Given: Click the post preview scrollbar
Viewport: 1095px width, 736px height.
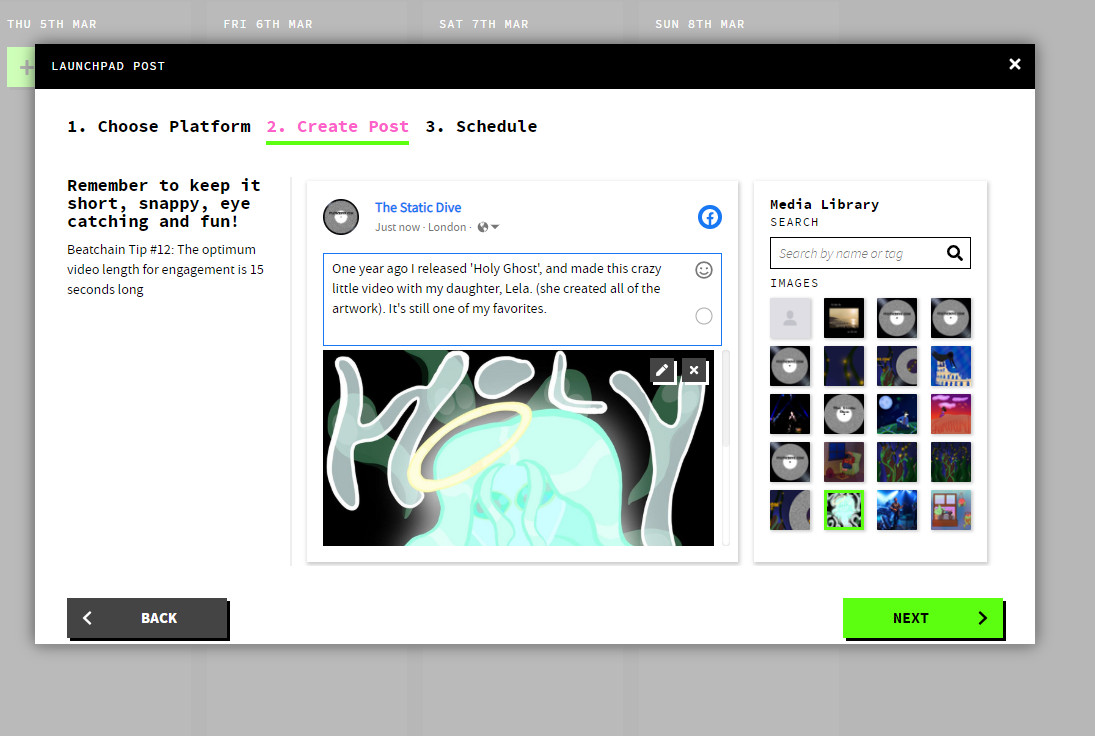Looking at the screenshot, I should point(726,398).
